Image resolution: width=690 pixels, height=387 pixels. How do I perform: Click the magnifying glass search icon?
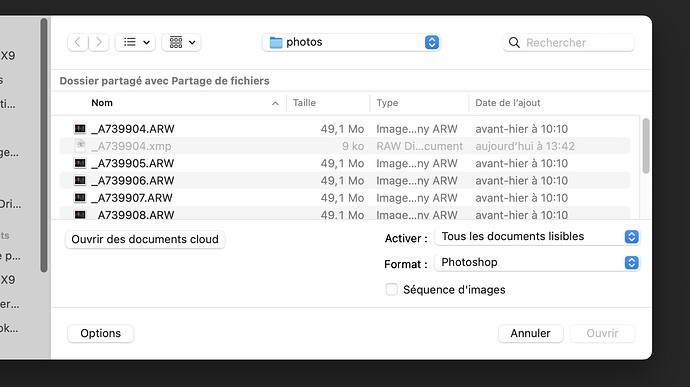tap(514, 42)
